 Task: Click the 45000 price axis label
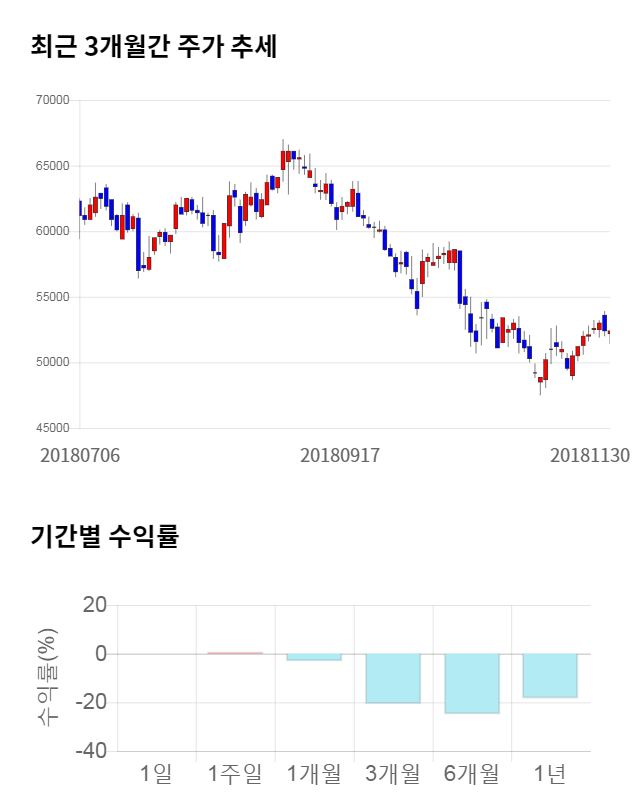pyautogui.click(x=51, y=428)
